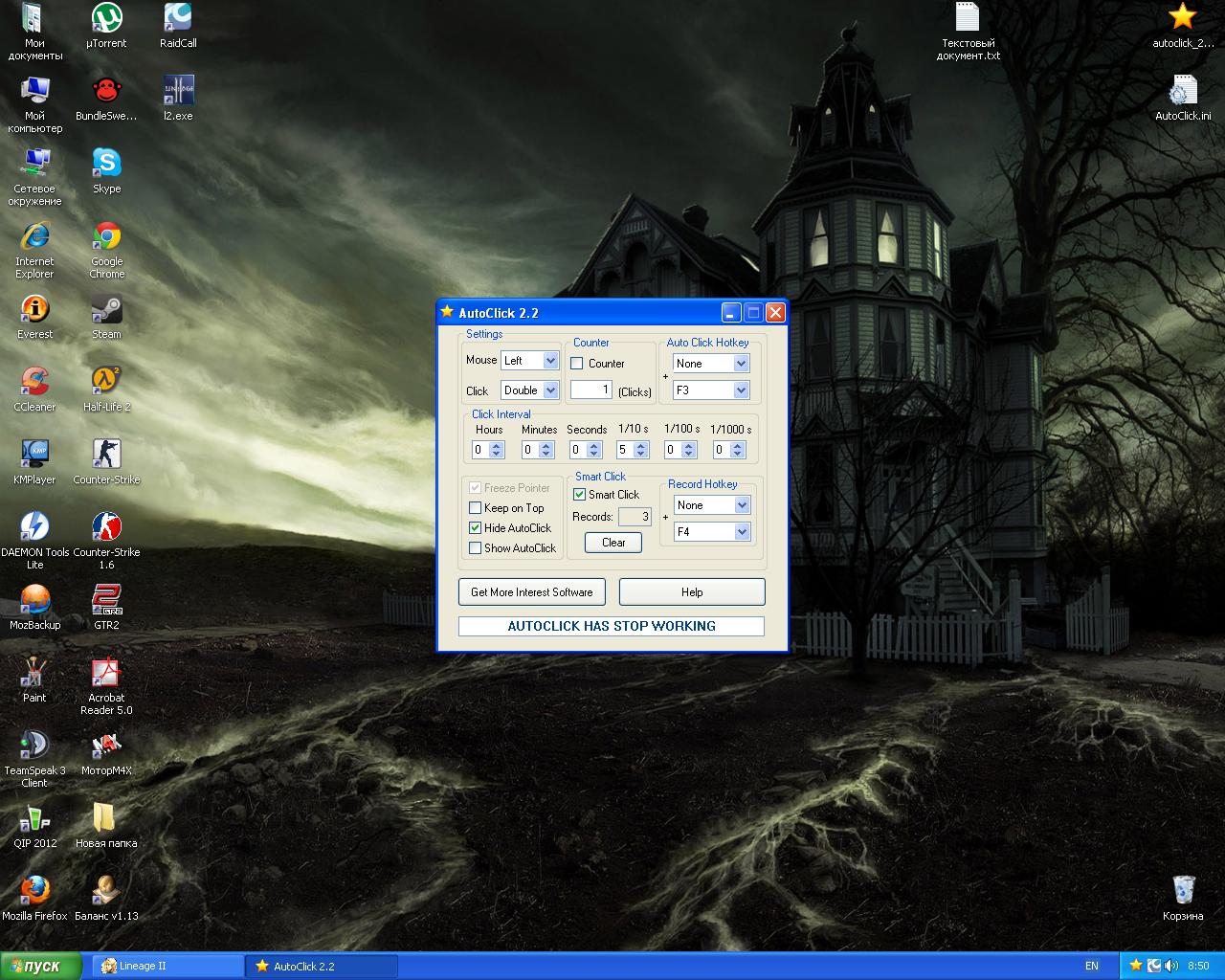1225x980 pixels.
Task: Expand the Mouse button dropdown
Action: click(x=550, y=361)
